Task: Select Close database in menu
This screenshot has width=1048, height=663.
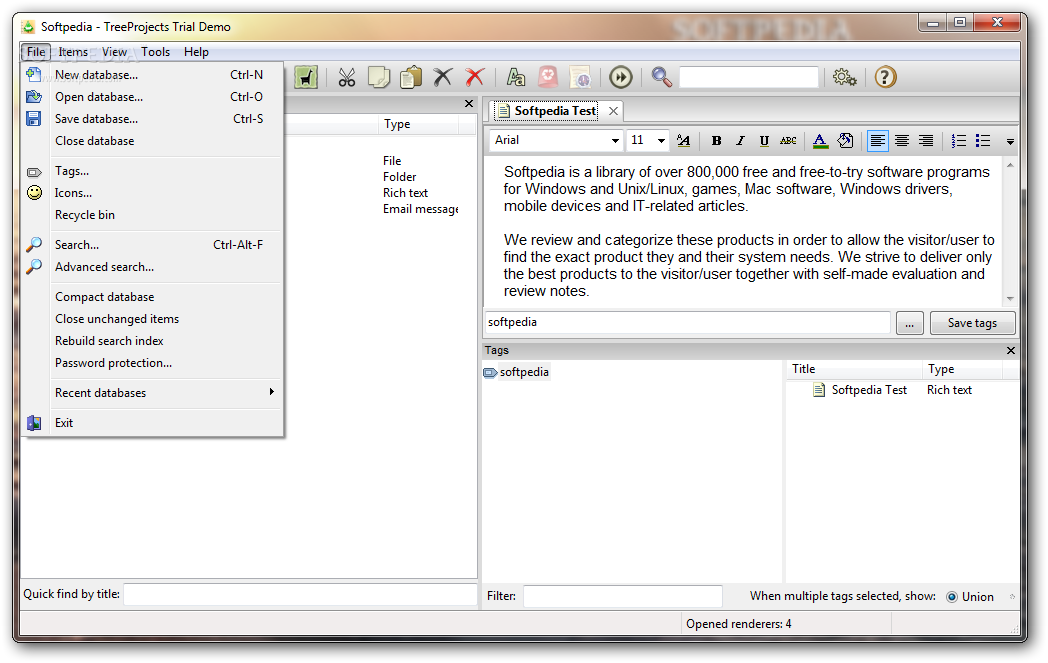Action: (153, 141)
